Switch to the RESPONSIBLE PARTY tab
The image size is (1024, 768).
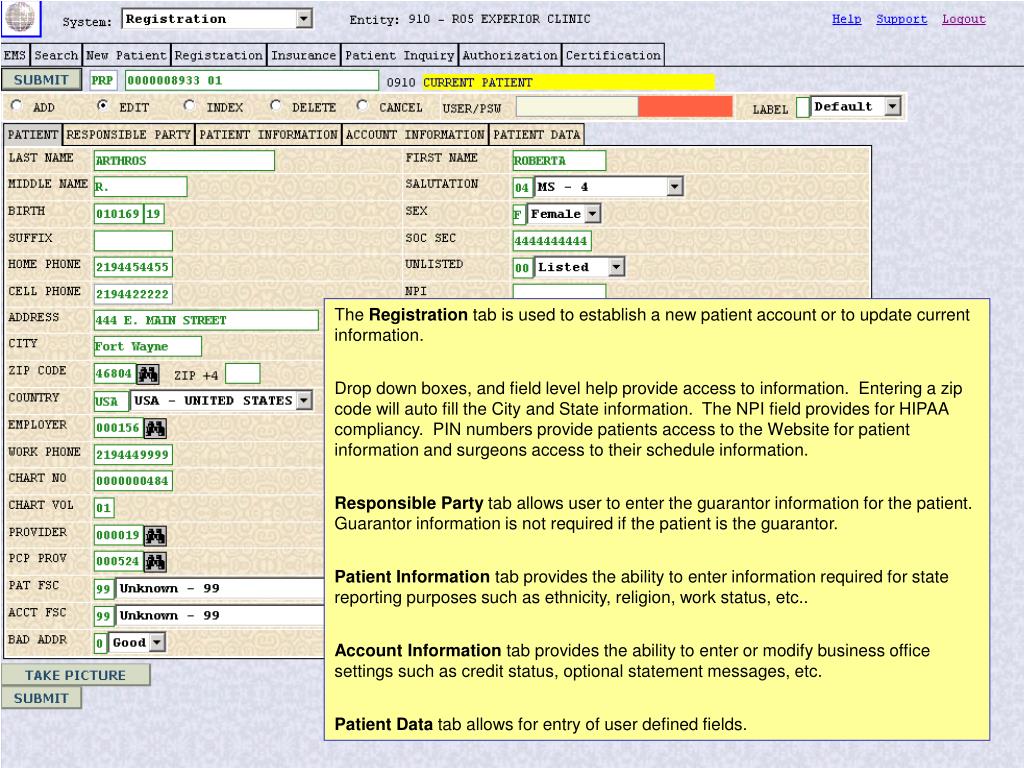coord(128,135)
